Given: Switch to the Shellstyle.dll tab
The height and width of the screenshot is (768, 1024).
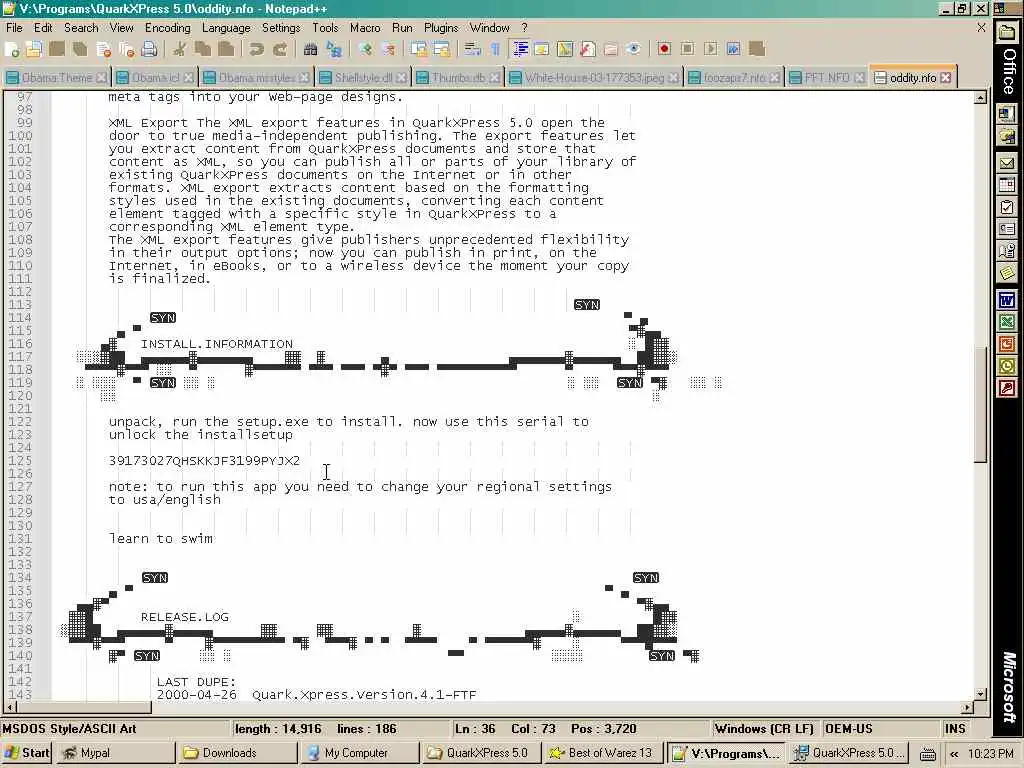Looking at the screenshot, I should [x=362, y=78].
